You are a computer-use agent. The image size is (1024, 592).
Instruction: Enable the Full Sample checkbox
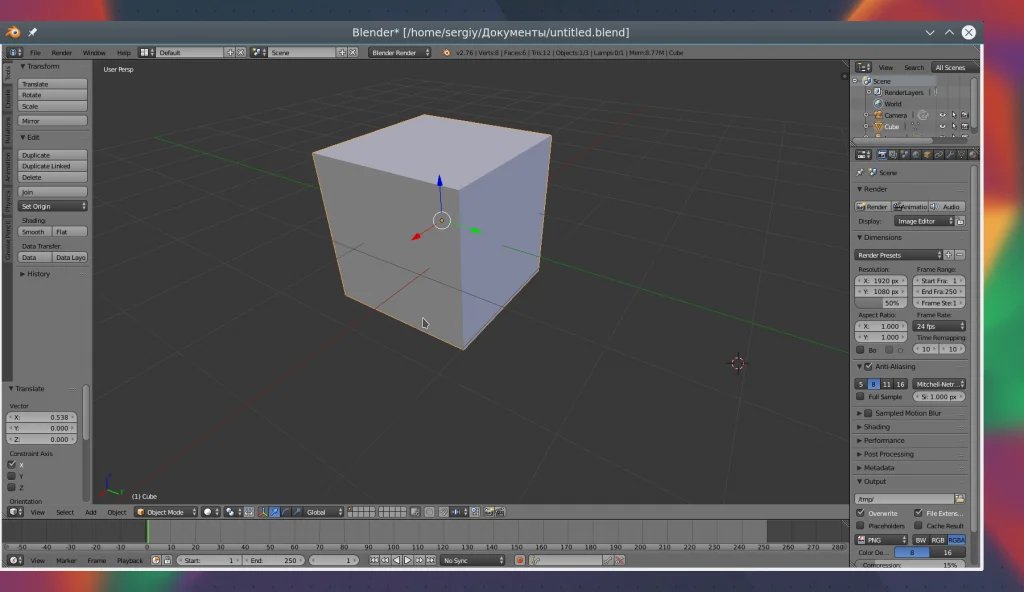(861, 397)
